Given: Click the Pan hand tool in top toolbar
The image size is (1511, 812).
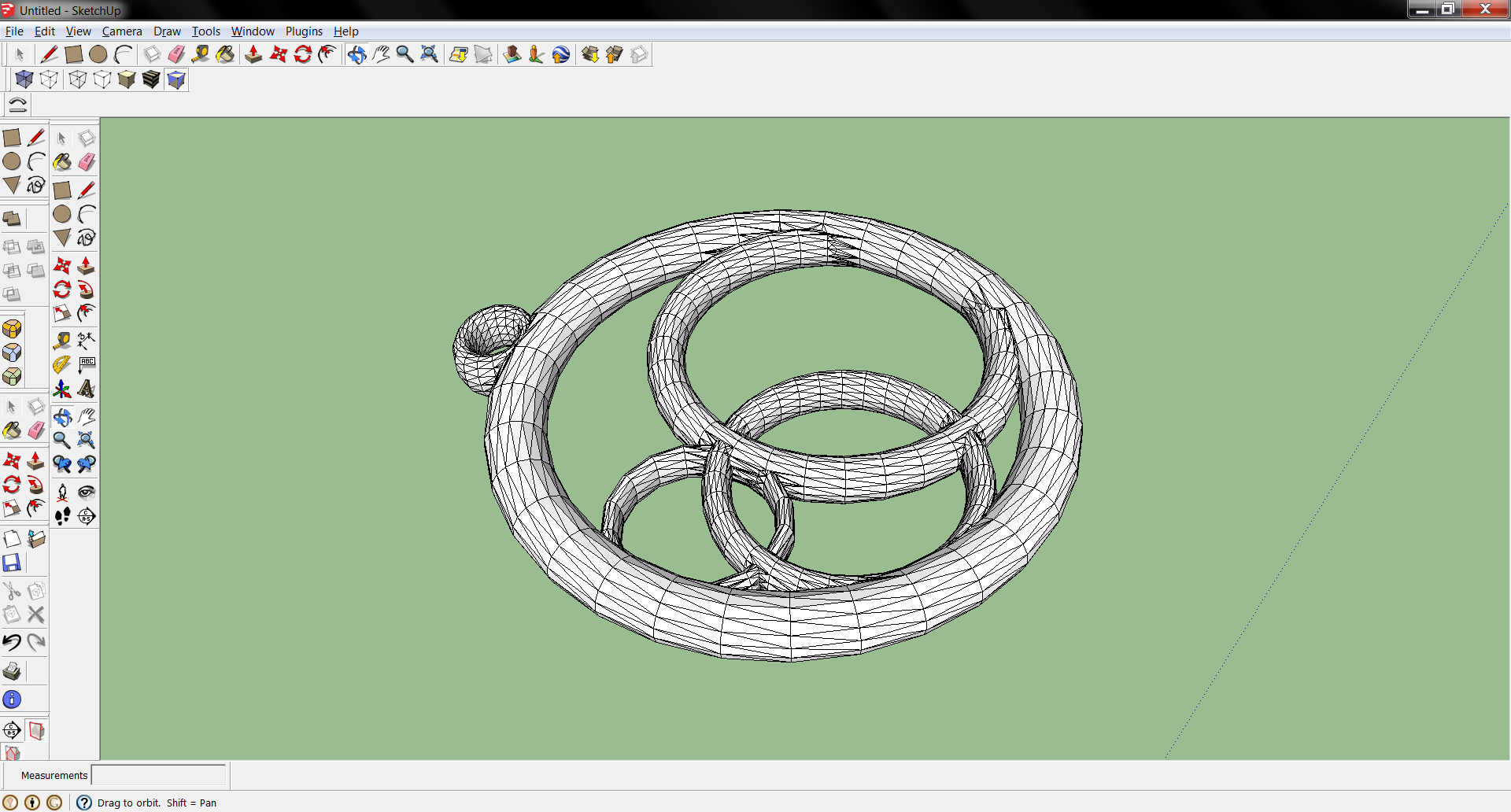Looking at the screenshot, I should click(381, 54).
